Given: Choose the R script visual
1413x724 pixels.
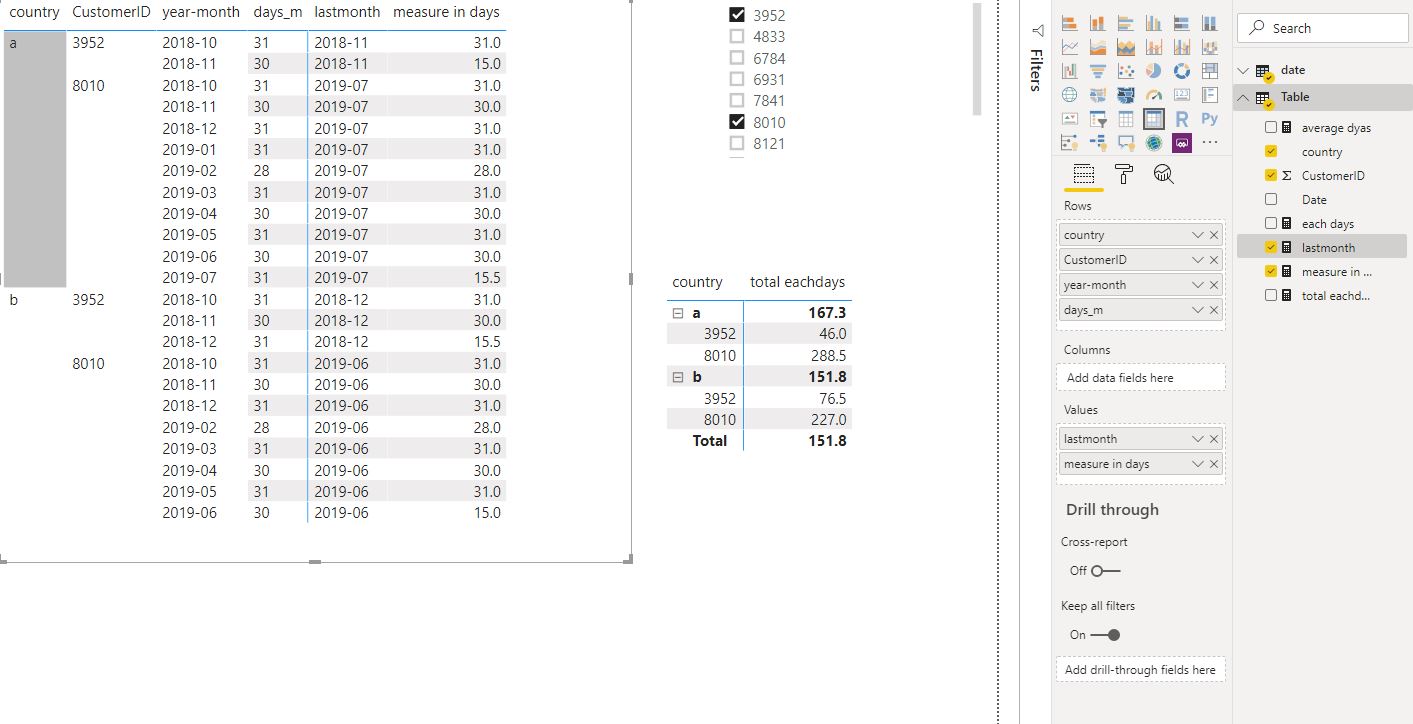Looking at the screenshot, I should tap(1182, 119).
